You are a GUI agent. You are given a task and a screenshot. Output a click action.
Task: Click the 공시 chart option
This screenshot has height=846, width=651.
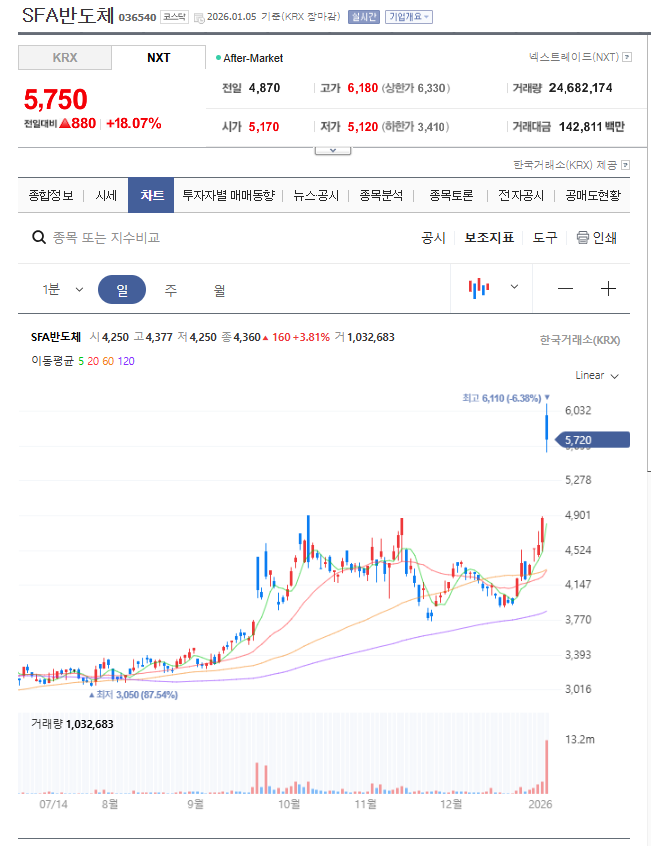click(433, 238)
